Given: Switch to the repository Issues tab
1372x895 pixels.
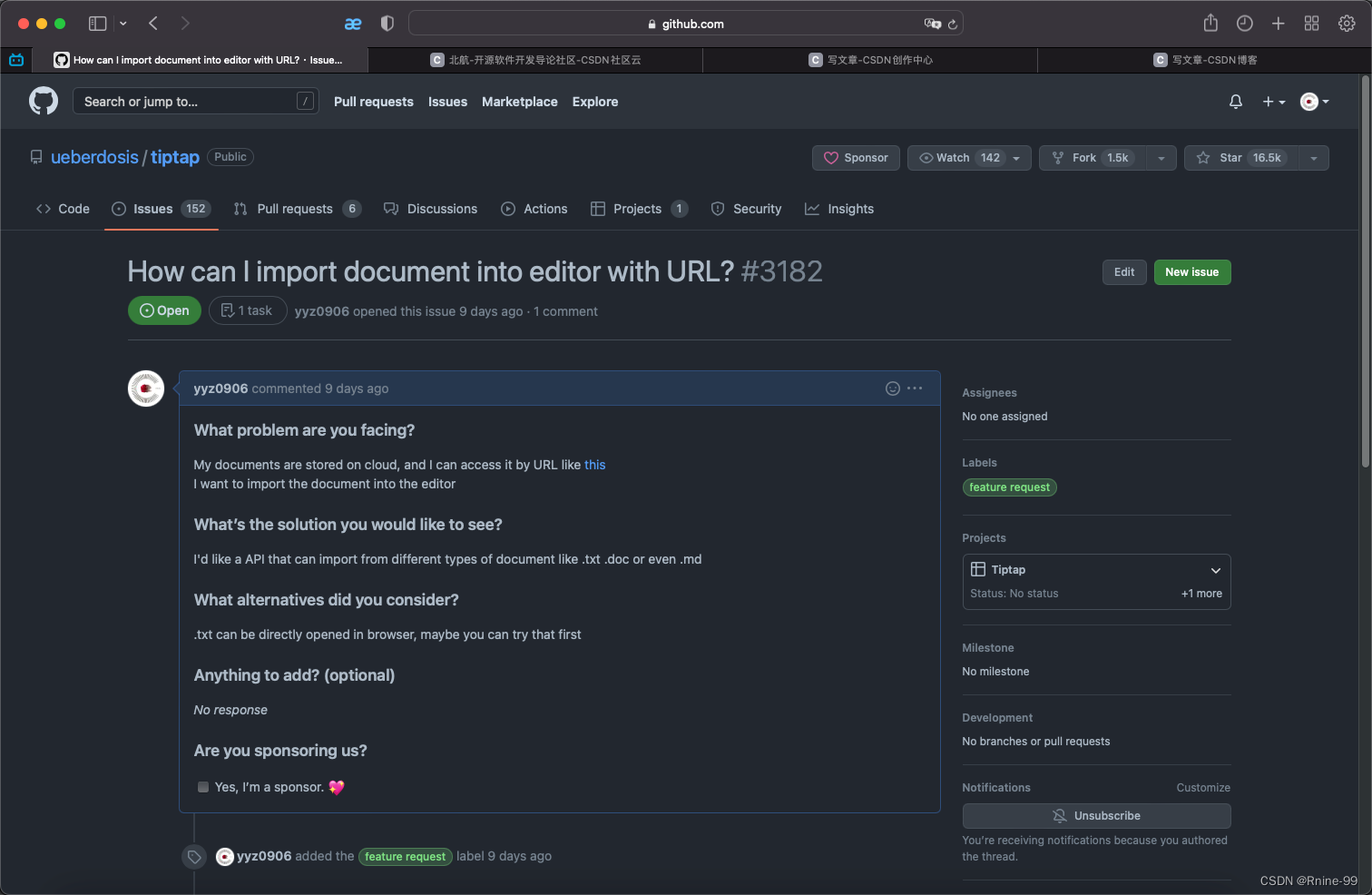Looking at the screenshot, I should pos(162,209).
